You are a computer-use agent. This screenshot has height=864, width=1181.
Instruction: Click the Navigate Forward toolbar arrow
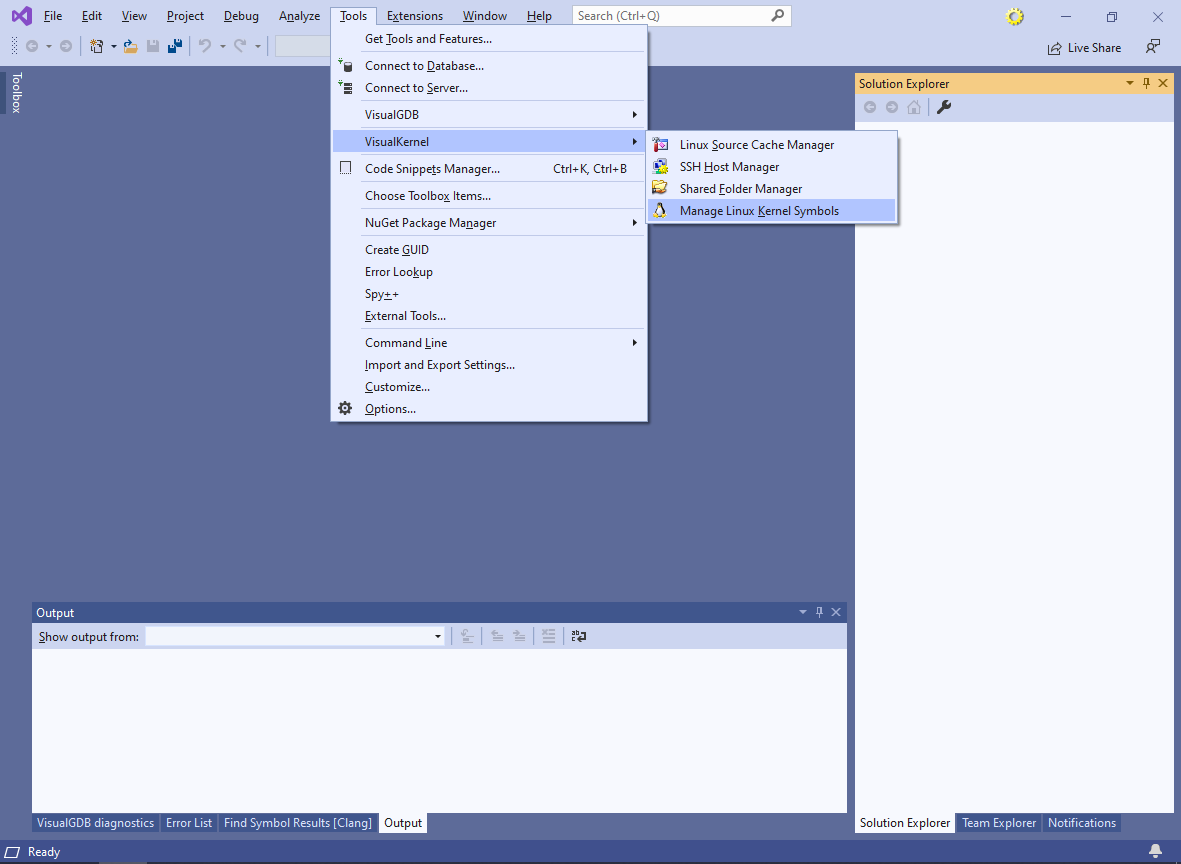click(x=66, y=47)
